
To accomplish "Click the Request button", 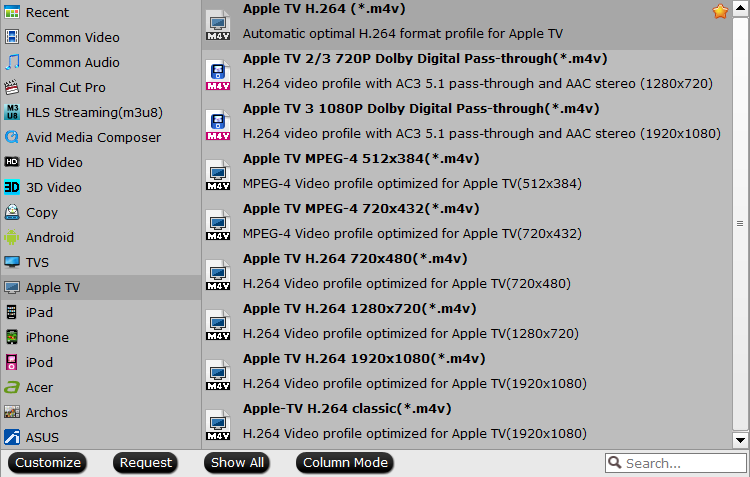I will pyautogui.click(x=145, y=463).
